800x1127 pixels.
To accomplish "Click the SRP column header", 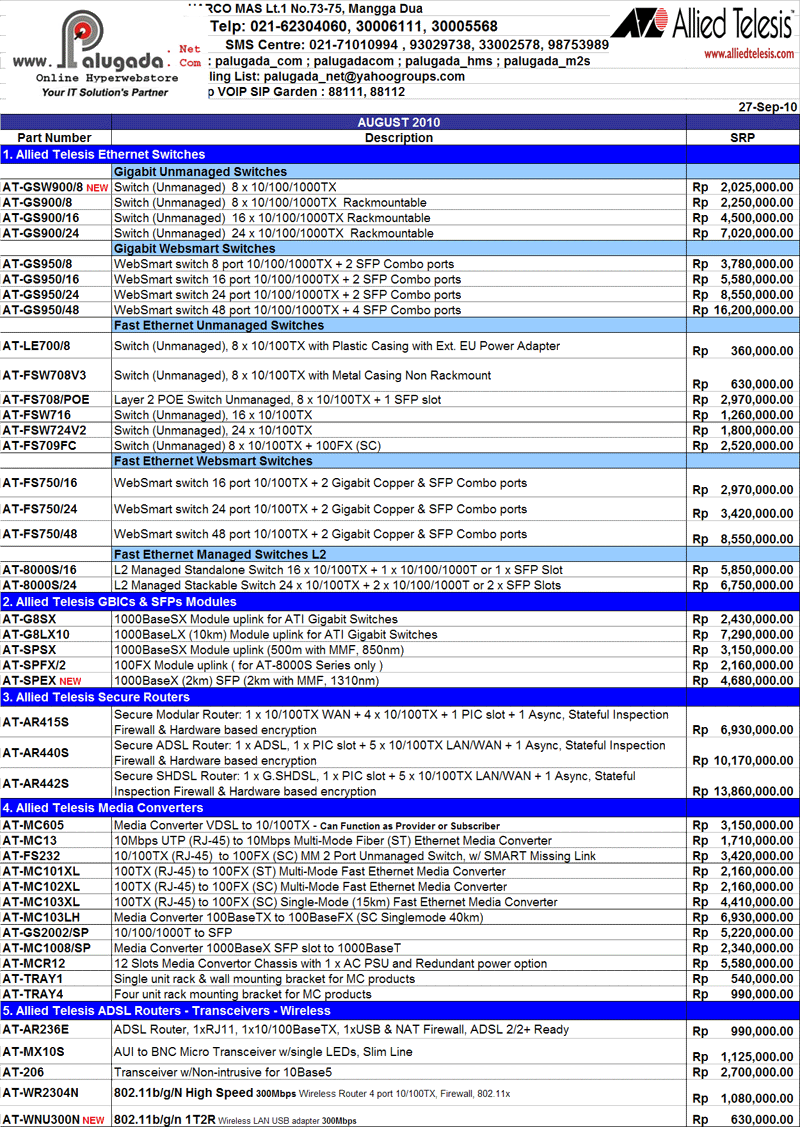I will pos(742,138).
